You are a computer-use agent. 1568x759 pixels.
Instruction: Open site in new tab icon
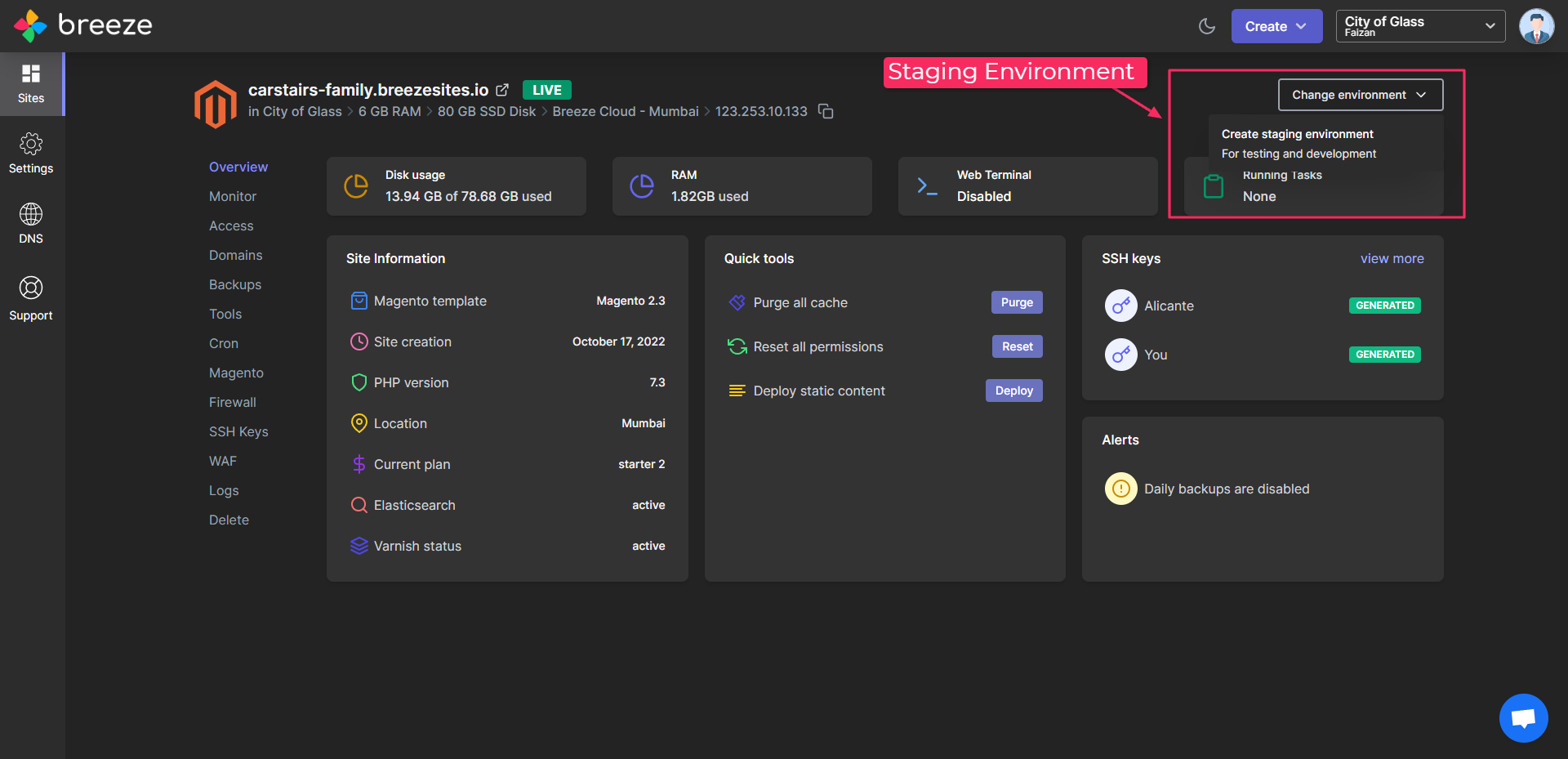coord(502,90)
